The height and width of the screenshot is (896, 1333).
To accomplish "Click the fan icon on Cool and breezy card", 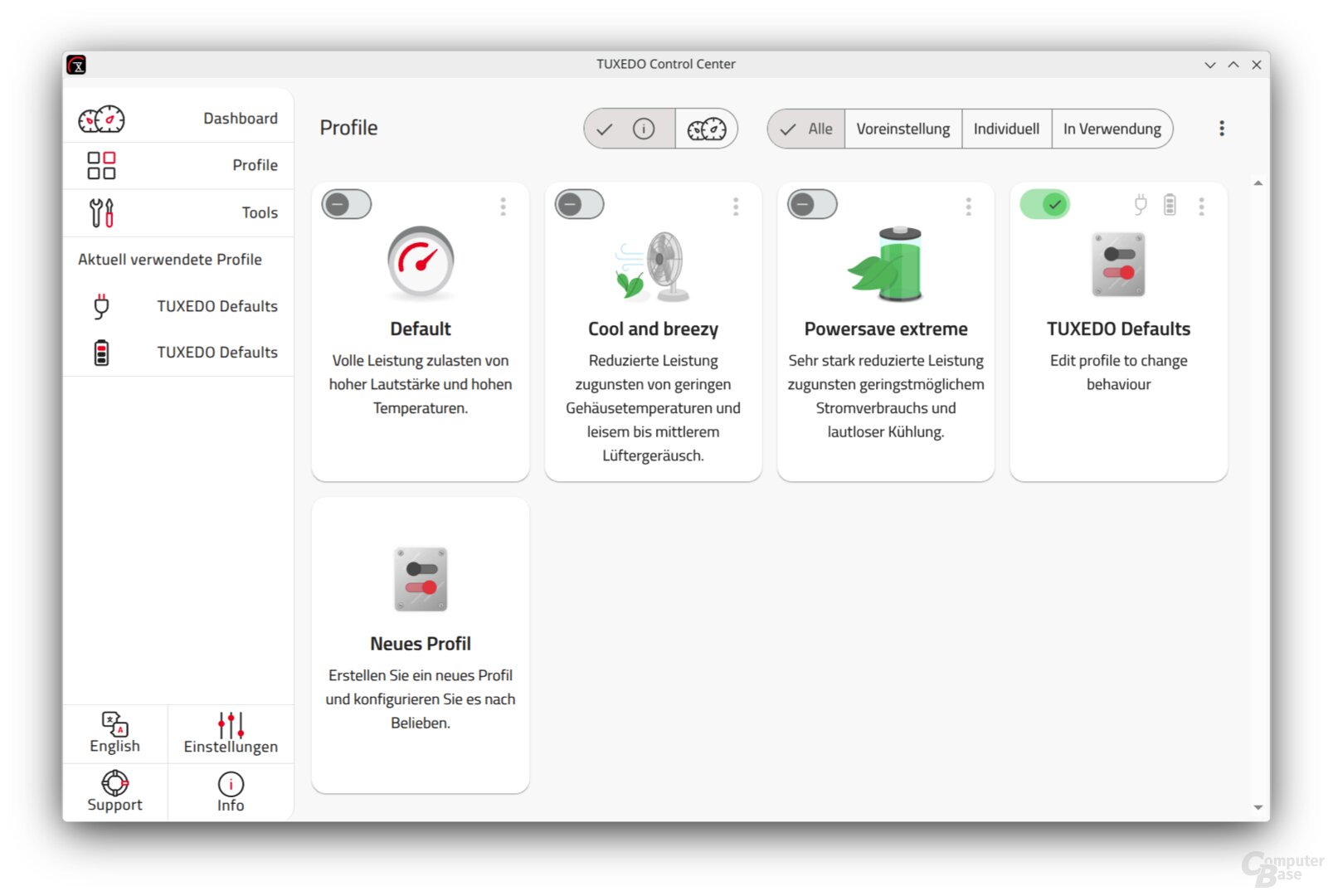I will click(x=653, y=265).
